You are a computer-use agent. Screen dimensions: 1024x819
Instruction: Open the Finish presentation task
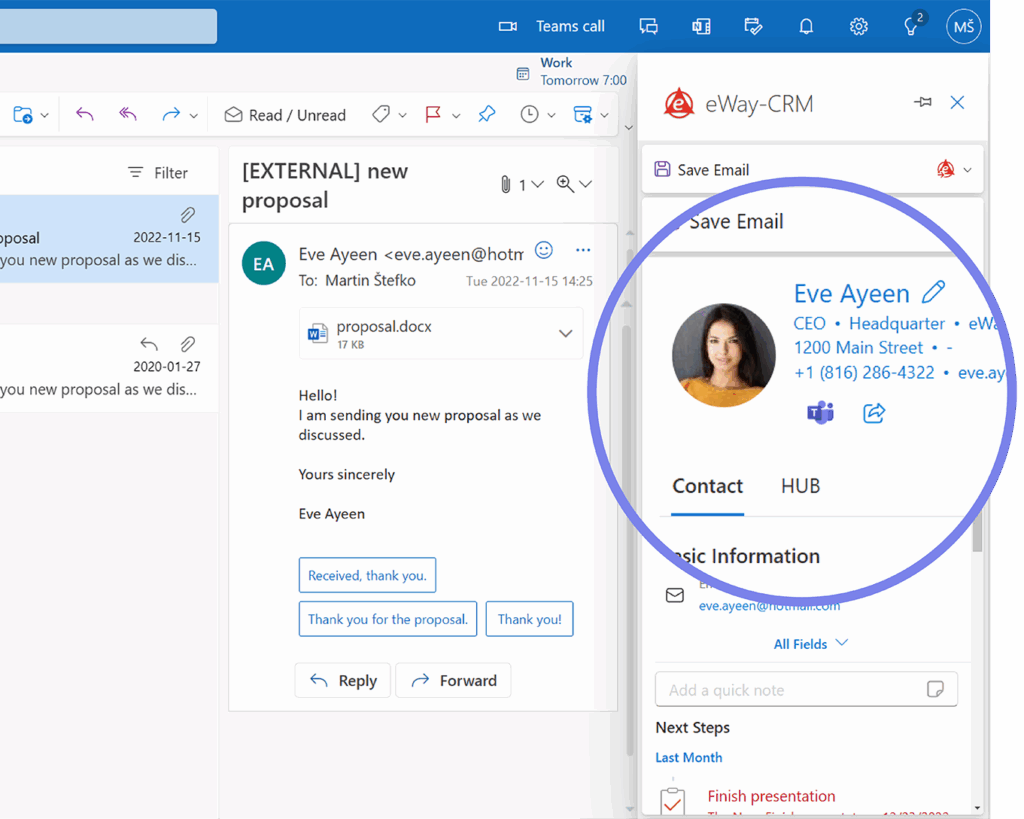(x=771, y=796)
